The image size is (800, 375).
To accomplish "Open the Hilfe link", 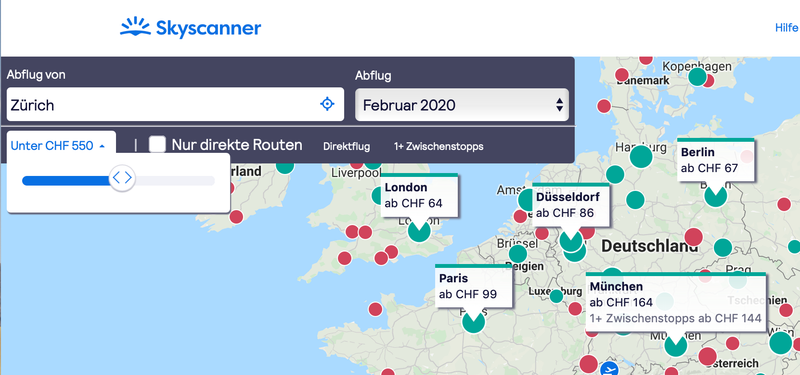I will coord(786,28).
